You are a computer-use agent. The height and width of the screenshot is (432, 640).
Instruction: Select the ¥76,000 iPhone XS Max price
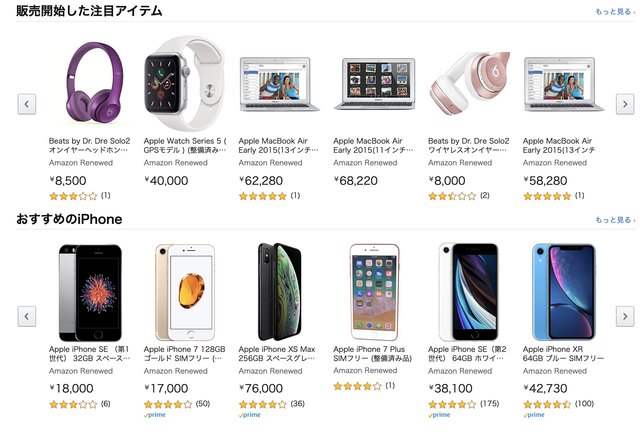pyautogui.click(x=263, y=388)
